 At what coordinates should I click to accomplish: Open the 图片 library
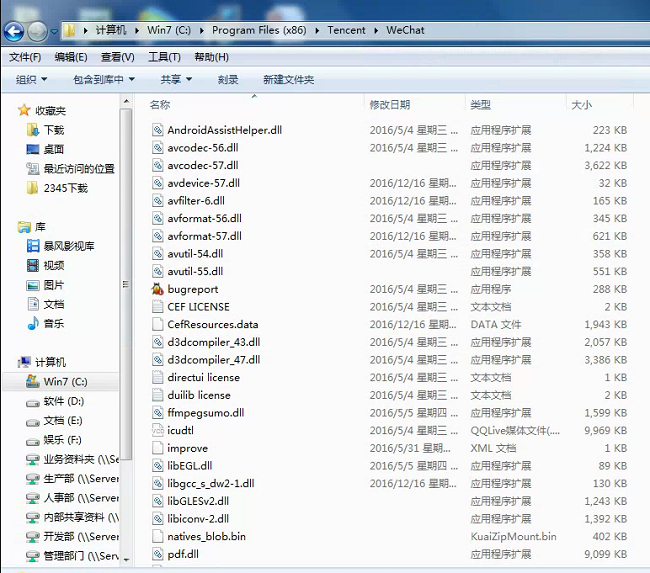[54, 285]
